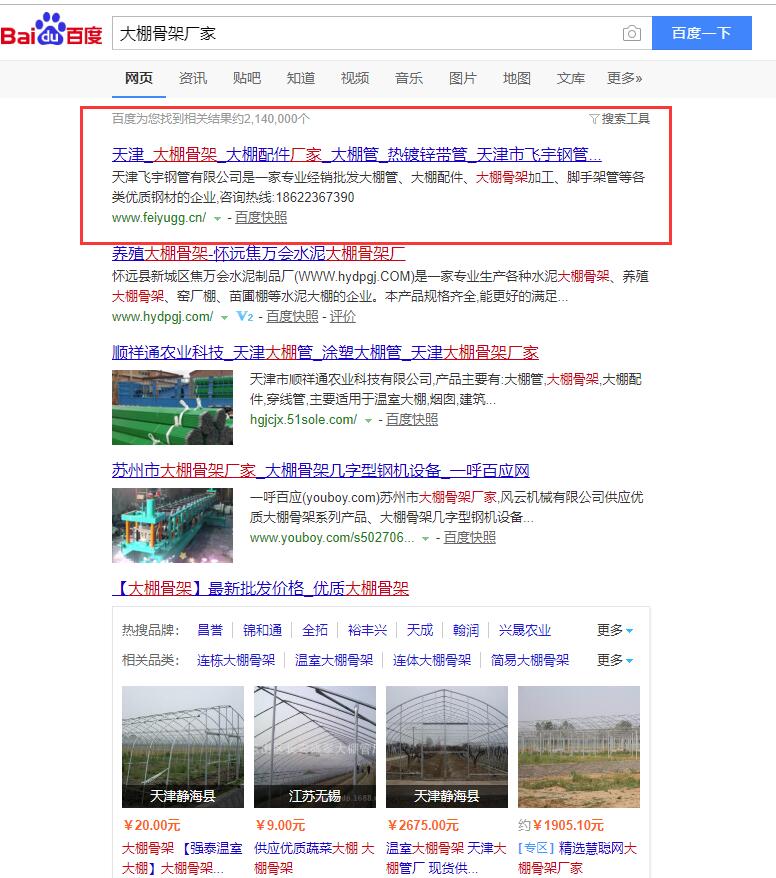Expand dropdown arrow next to www.feiyugg.cn

[x=217, y=218]
